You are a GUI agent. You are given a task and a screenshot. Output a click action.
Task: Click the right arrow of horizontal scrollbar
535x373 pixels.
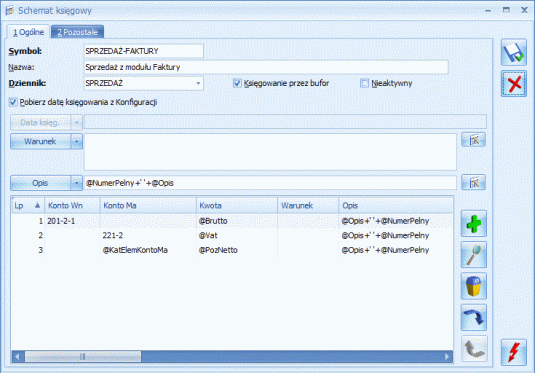tap(447, 357)
